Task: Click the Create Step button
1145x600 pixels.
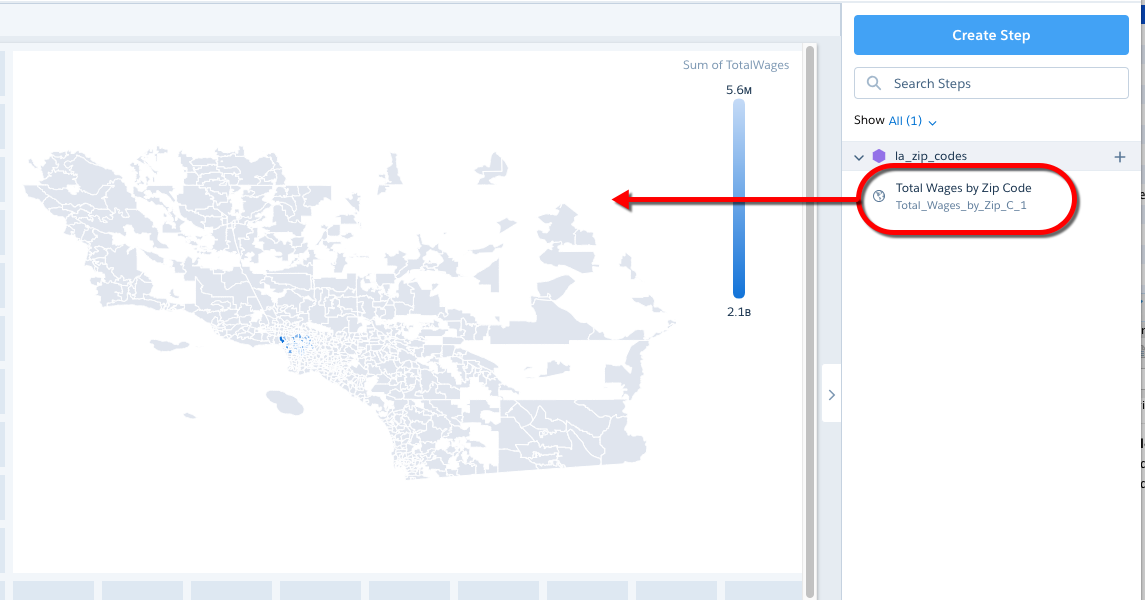Action: [991, 35]
